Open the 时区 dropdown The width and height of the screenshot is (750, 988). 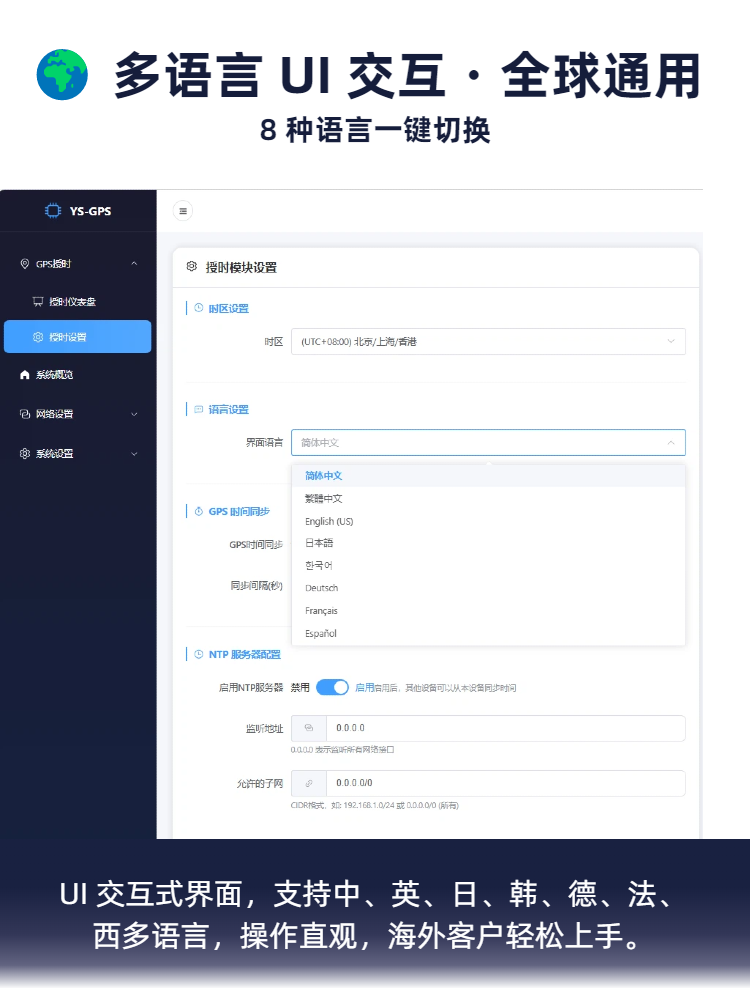pyautogui.click(x=488, y=342)
